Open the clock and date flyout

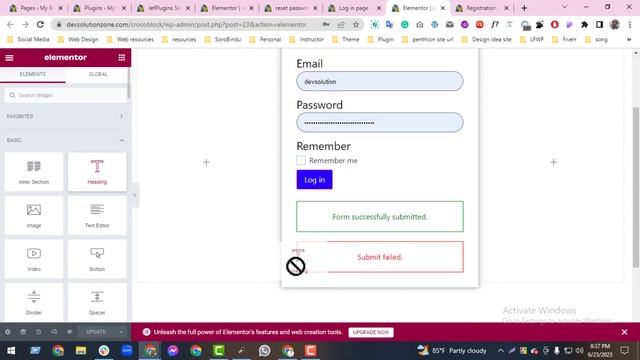[599, 351]
